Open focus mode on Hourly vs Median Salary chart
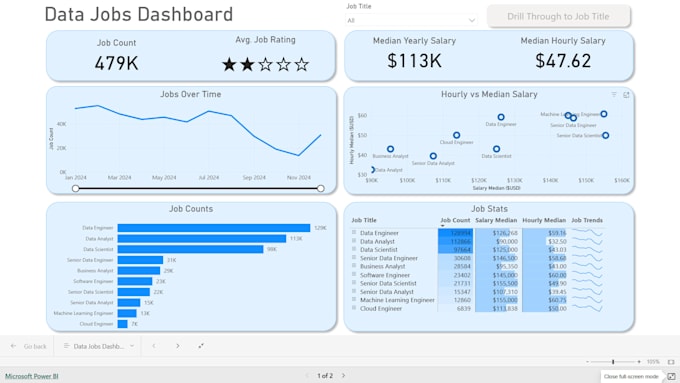Screen dimensions: 680x383 [x=626, y=95]
